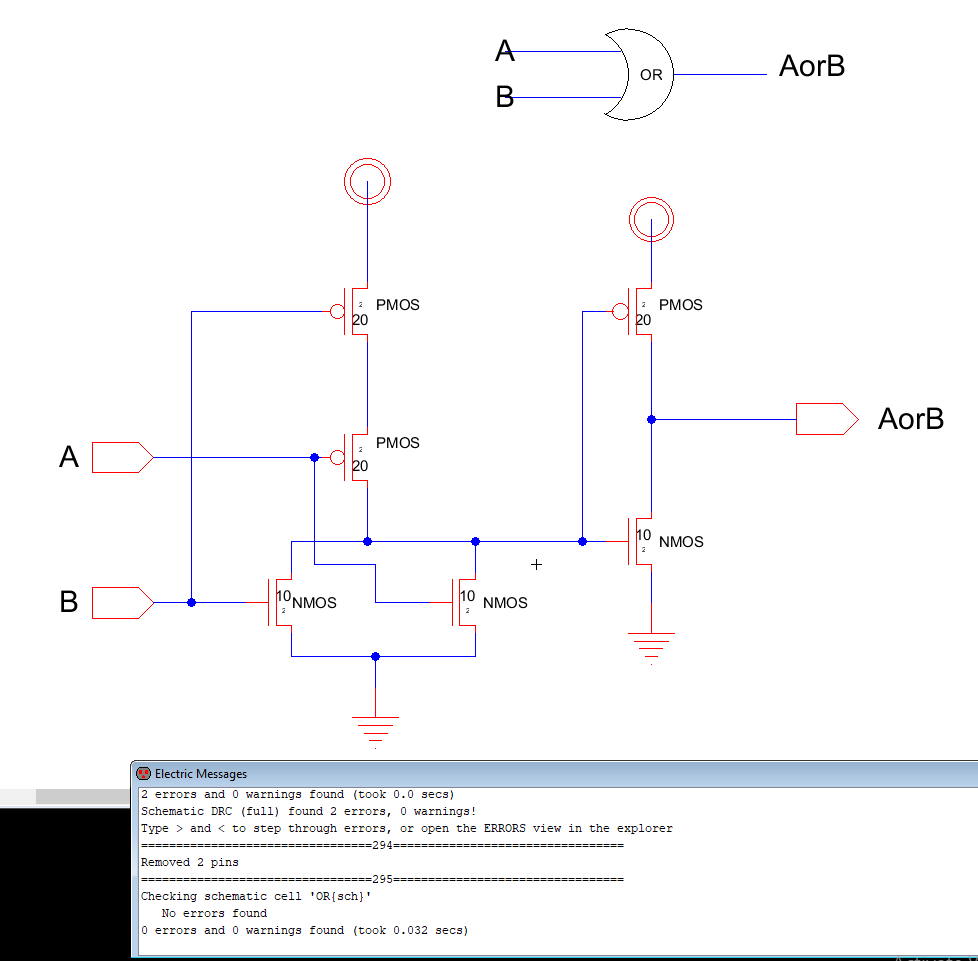
Task: Select the 'B' label at the OR gate input
Action: point(505,97)
